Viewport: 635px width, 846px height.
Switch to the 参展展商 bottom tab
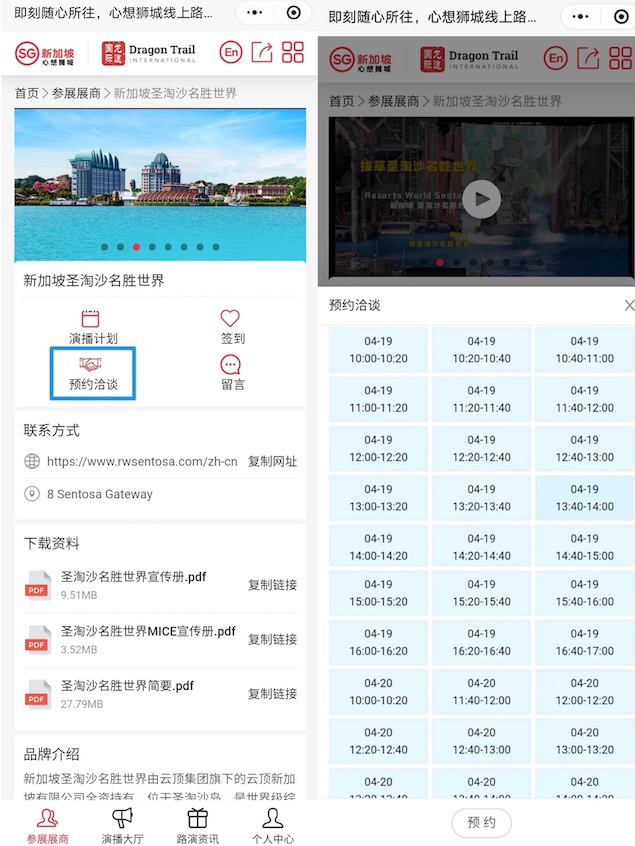coord(48,826)
